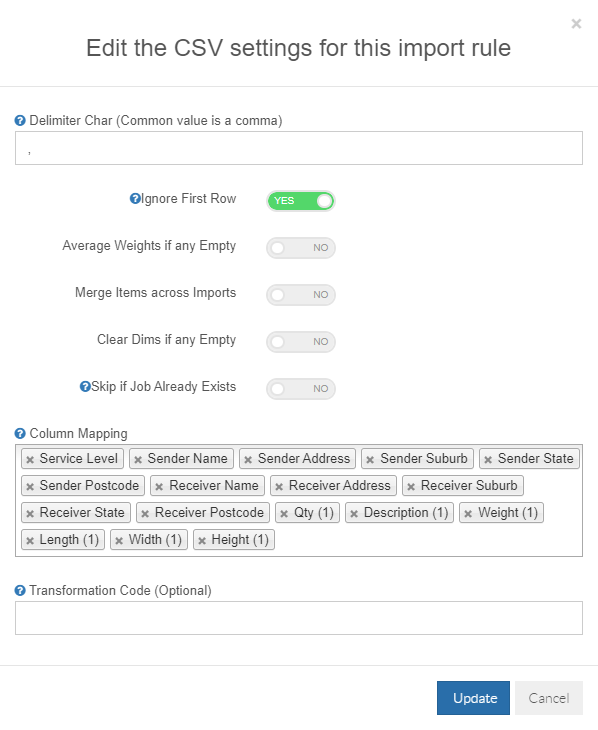Image resolution: width=598 pixels, height=730 pixels.
Task: Remove the Height (1) mapping tag
Action: pyautogui.click(x=202, y=541)
